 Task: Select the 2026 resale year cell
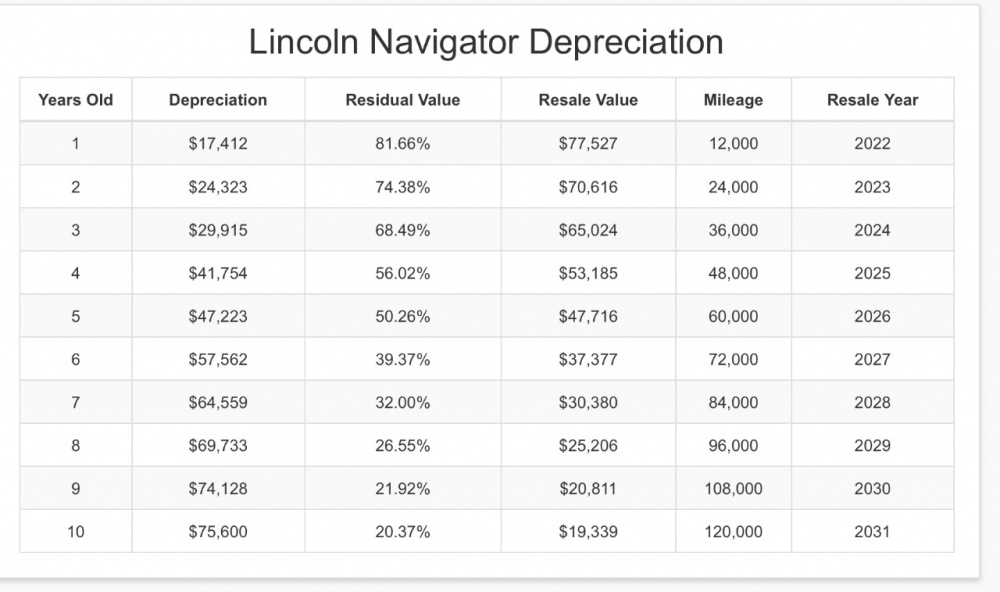click(x=872, y=316)
